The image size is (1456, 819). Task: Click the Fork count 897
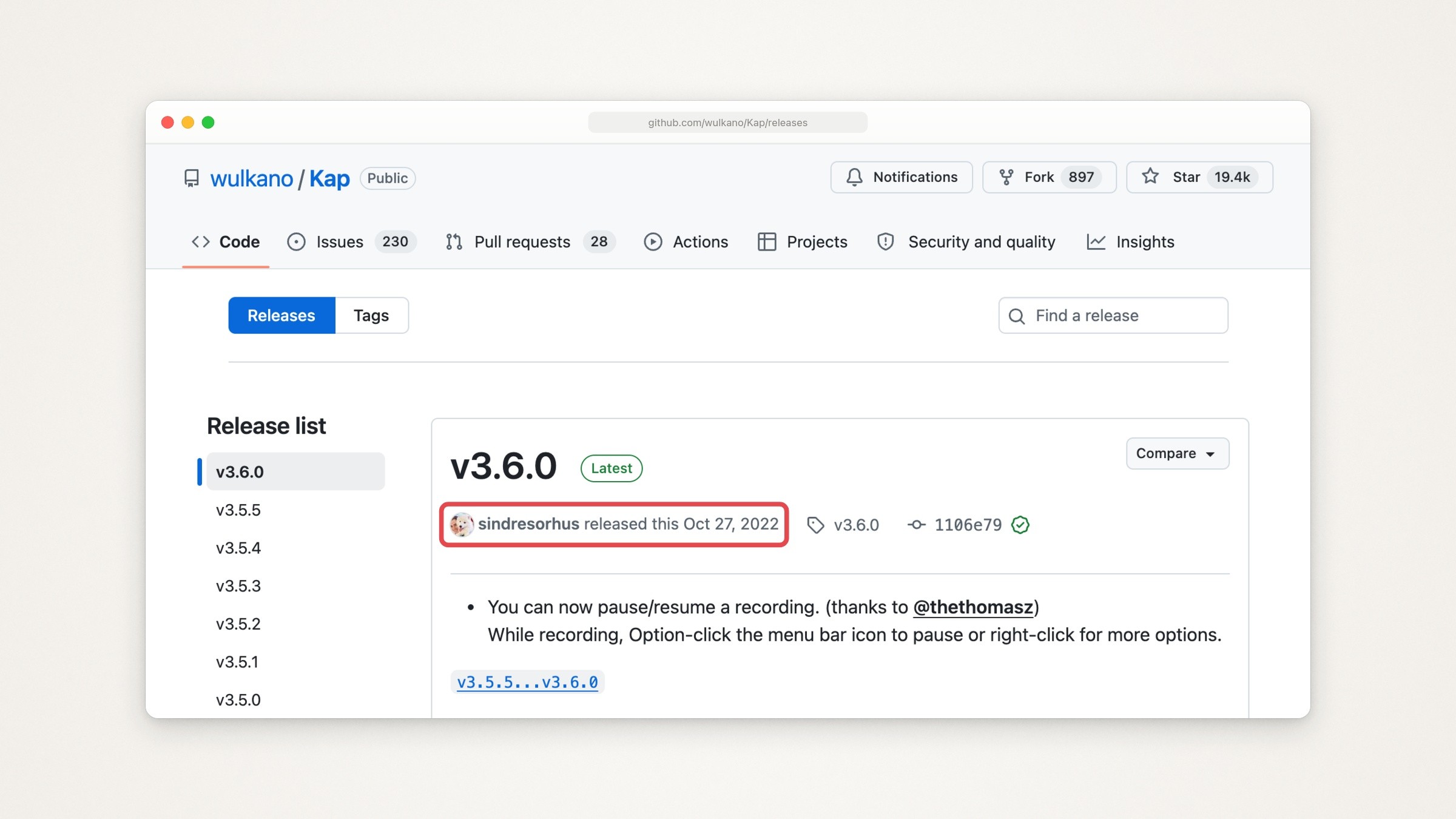pyautogui.click(x=1081, y=177)
